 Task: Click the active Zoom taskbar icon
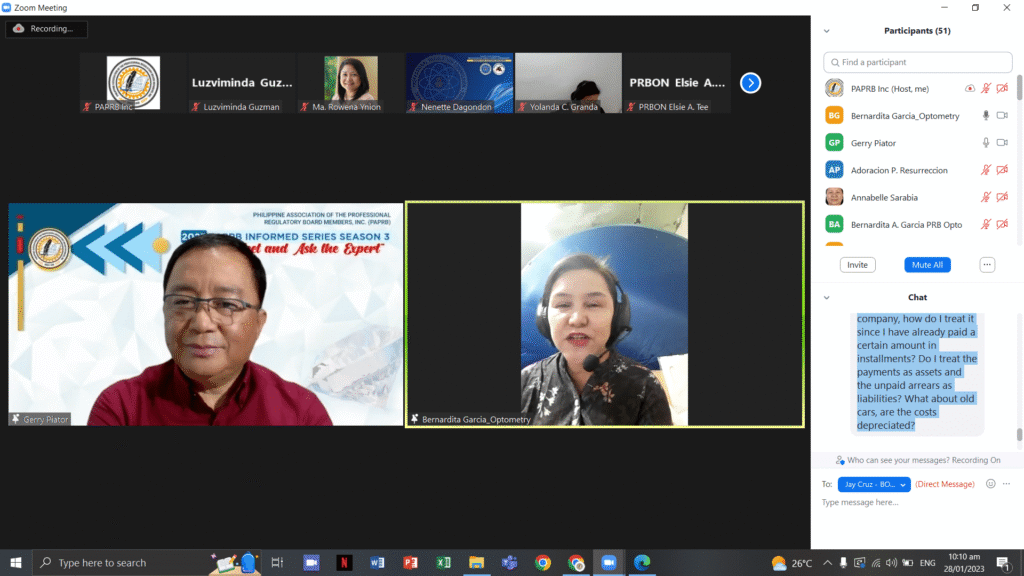[x=609, y=562]
